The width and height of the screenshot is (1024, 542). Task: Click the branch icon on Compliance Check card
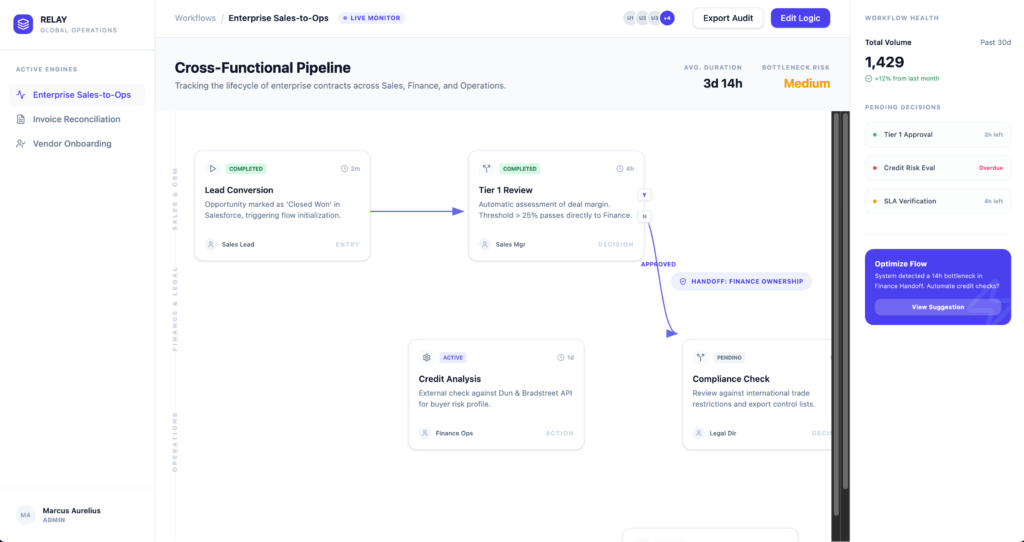tap(700, 357)
